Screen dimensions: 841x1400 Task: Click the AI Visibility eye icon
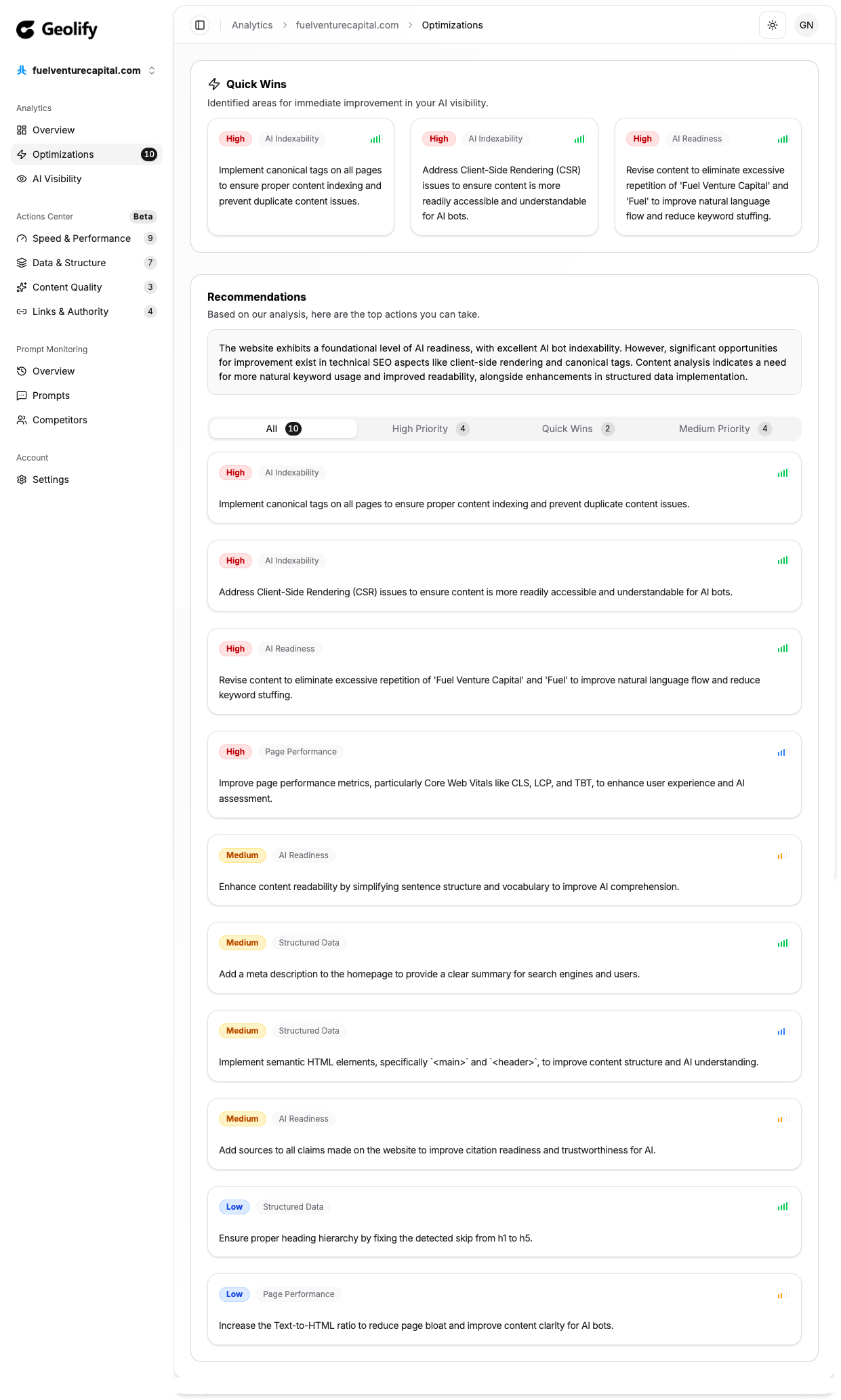tap(22, 179)
